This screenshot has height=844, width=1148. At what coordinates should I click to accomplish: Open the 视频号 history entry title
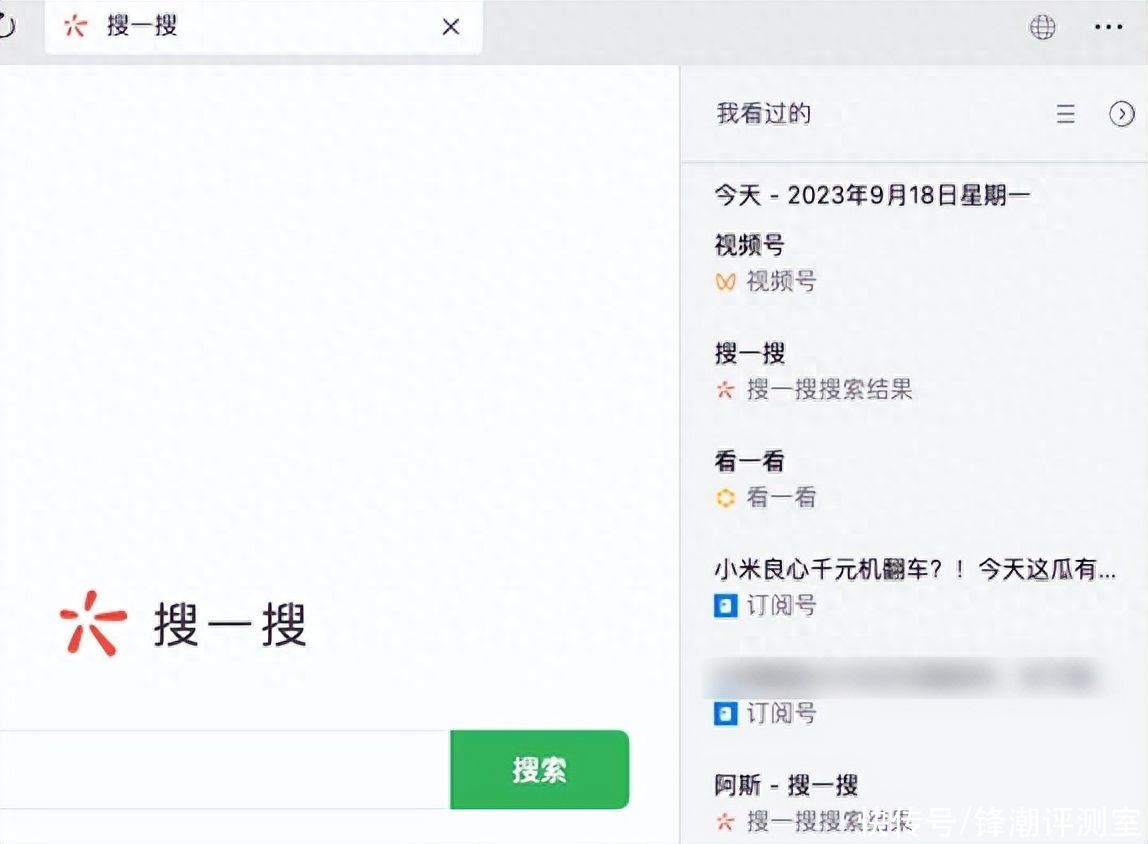click(750, 244)
